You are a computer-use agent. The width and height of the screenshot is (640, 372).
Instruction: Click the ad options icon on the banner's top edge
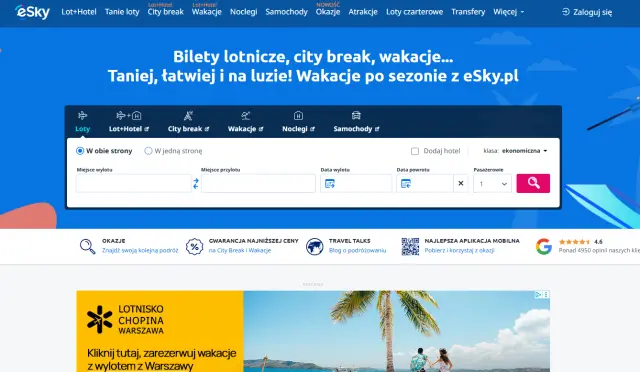[546, 294]
